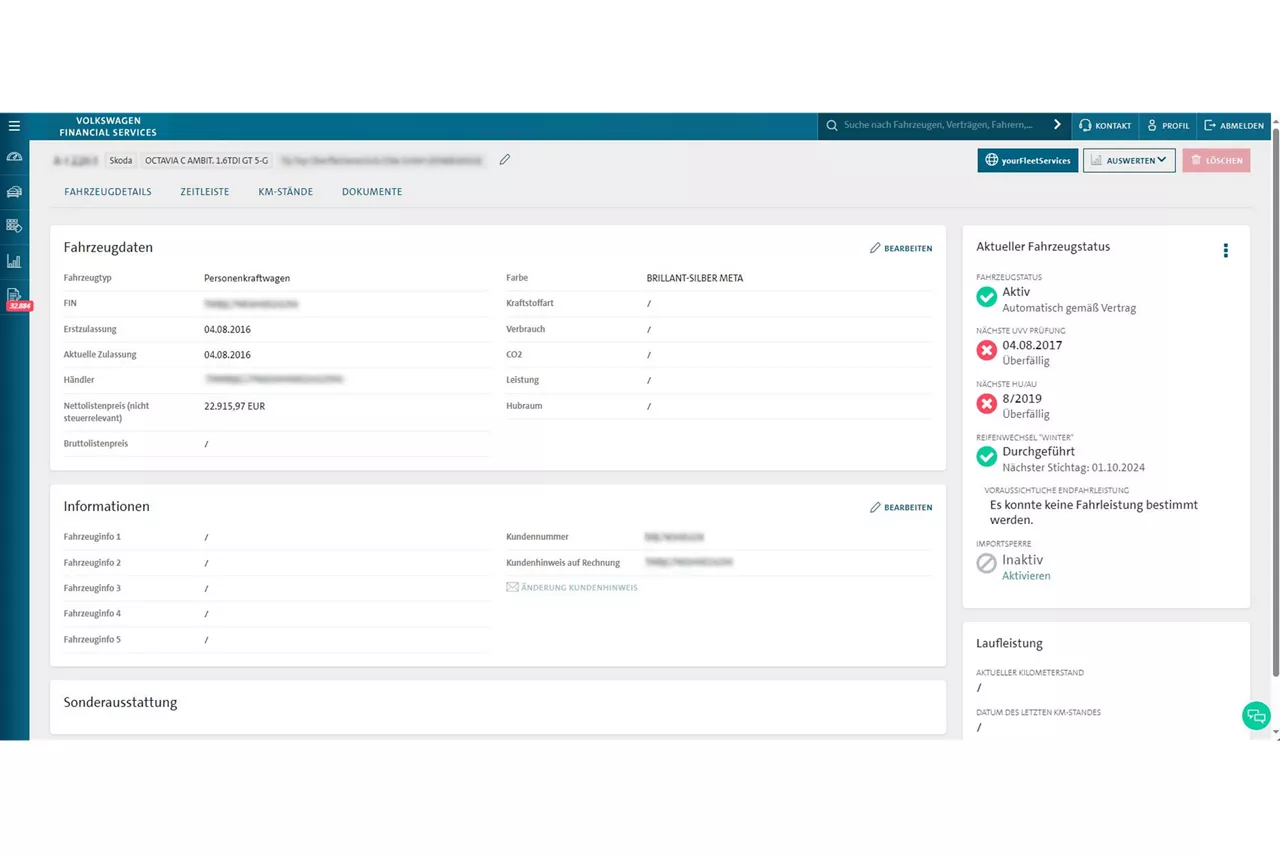Image resolution: width=1280 pixels, height=854 pixels.
Task: Click the bar chart reports sidebar icon
Action: click(14, 261)
